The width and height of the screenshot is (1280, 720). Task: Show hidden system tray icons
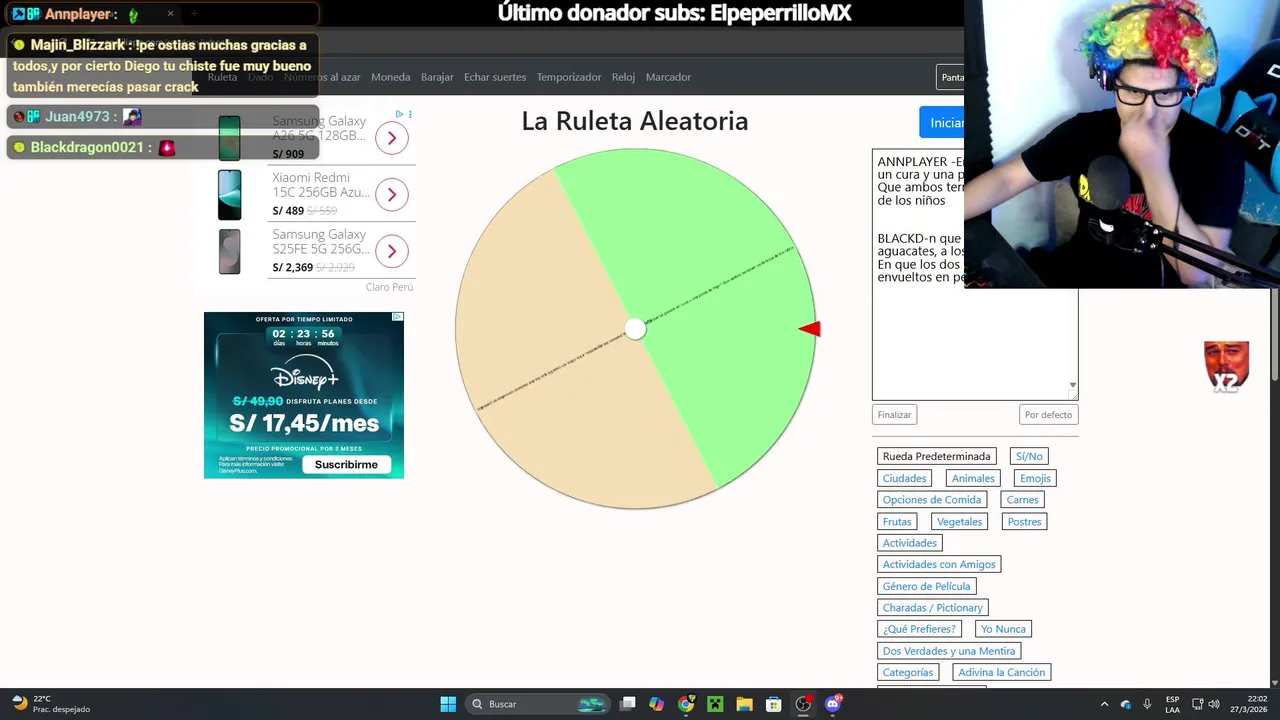[x=1104, y=704]
